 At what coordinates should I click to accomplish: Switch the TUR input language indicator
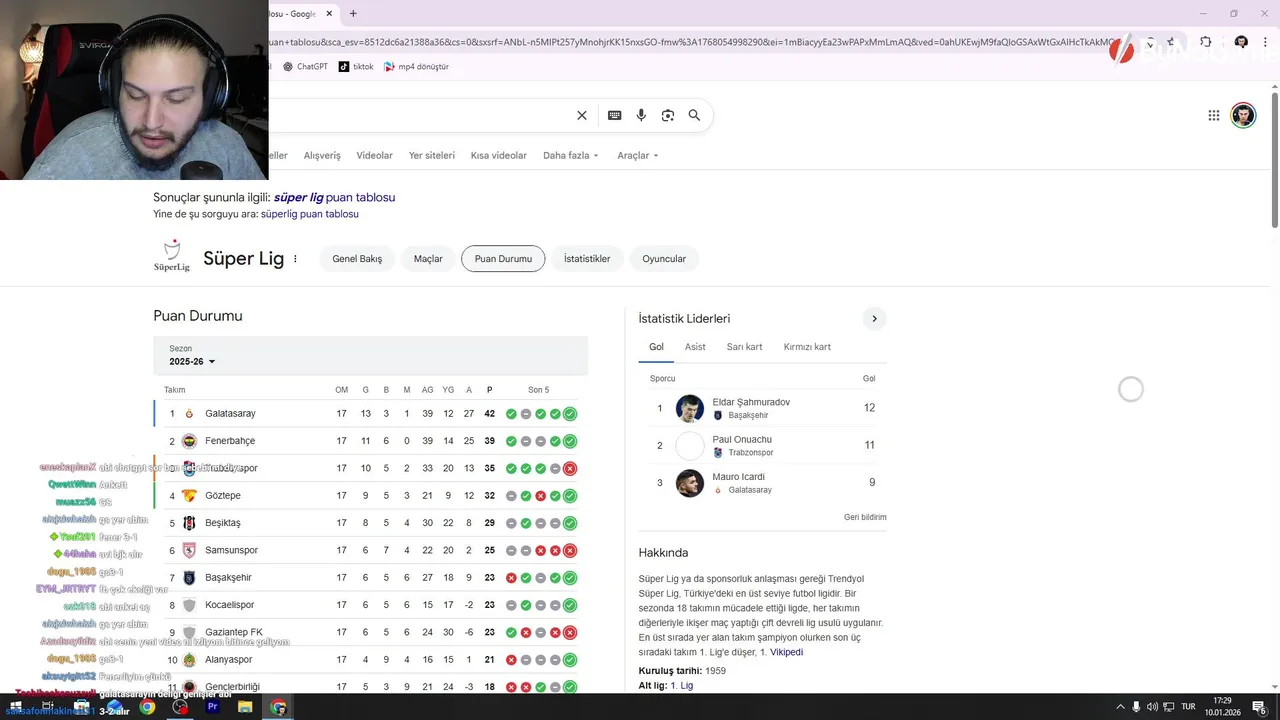[x=1186, y=707]
